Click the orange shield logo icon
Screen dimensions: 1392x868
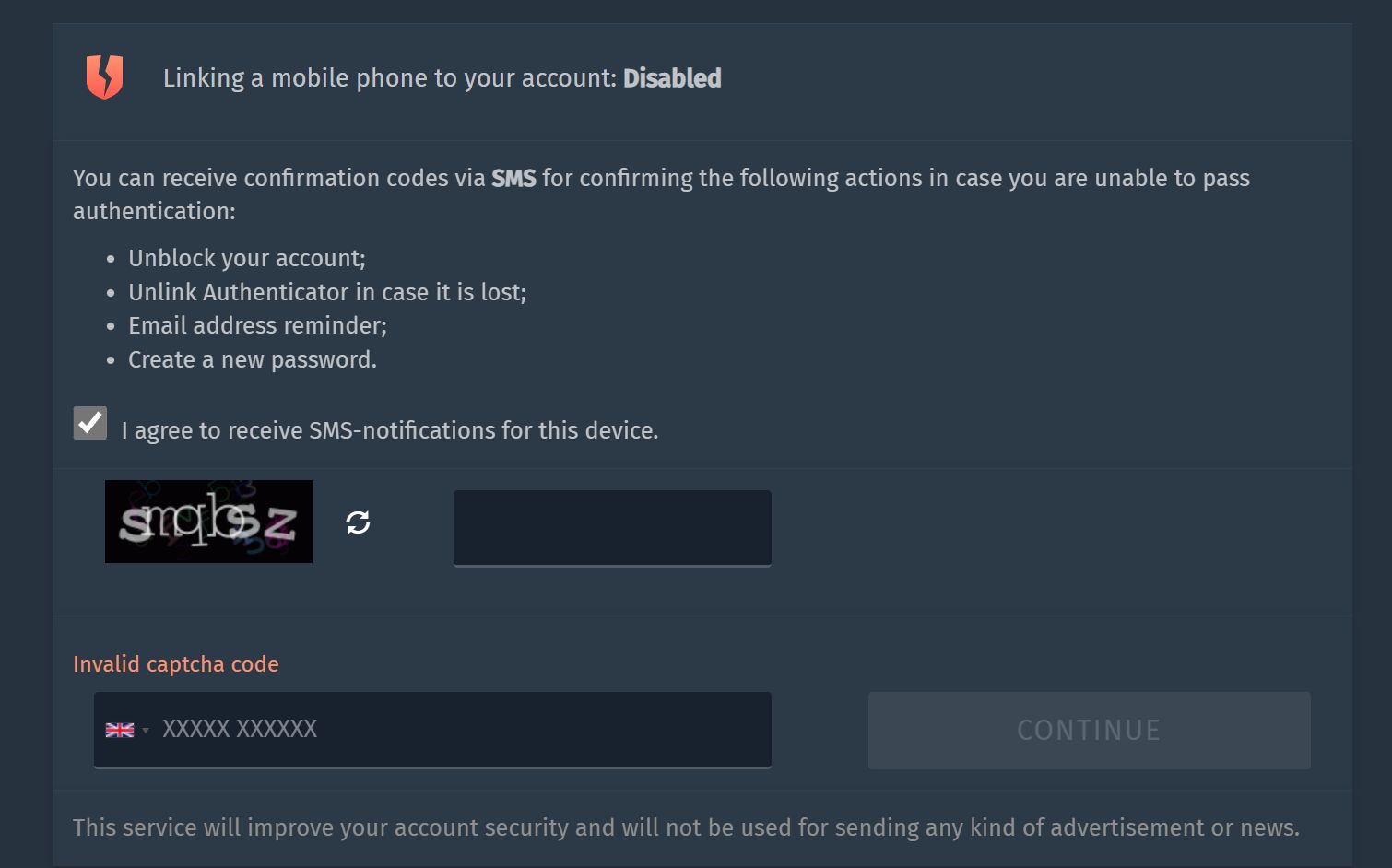coord(104,76)
